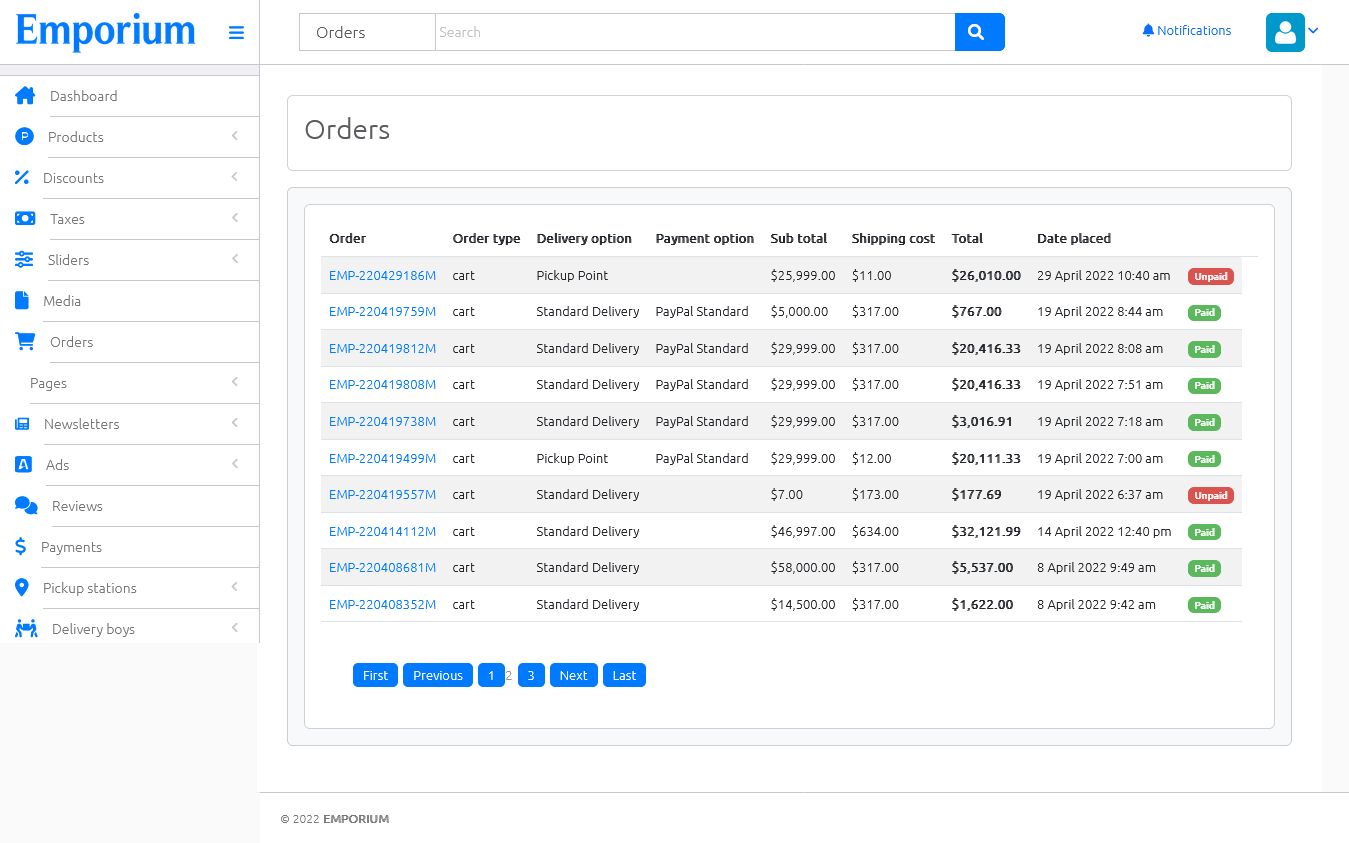Click the Dashboard home icon

click(25, 96)
